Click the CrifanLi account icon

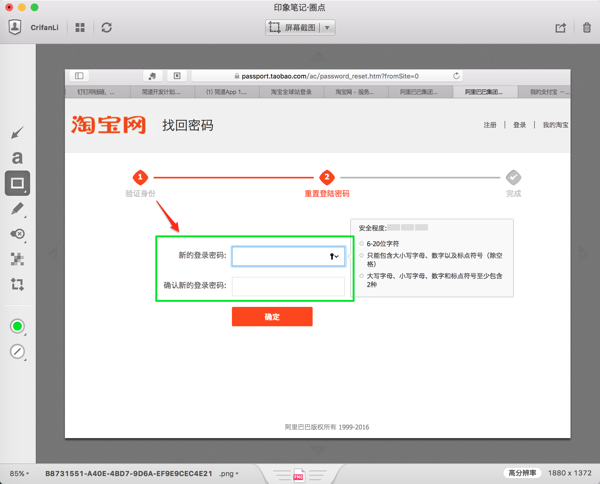click(x=15, y=27)
